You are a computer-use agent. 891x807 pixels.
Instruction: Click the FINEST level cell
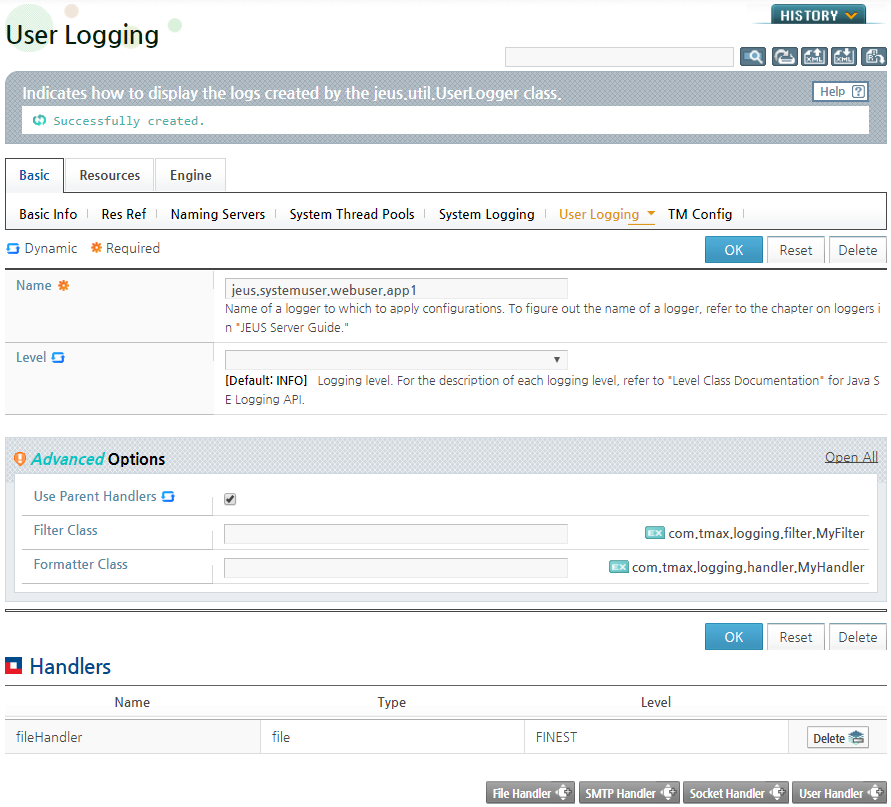click(x=656, y=737)
